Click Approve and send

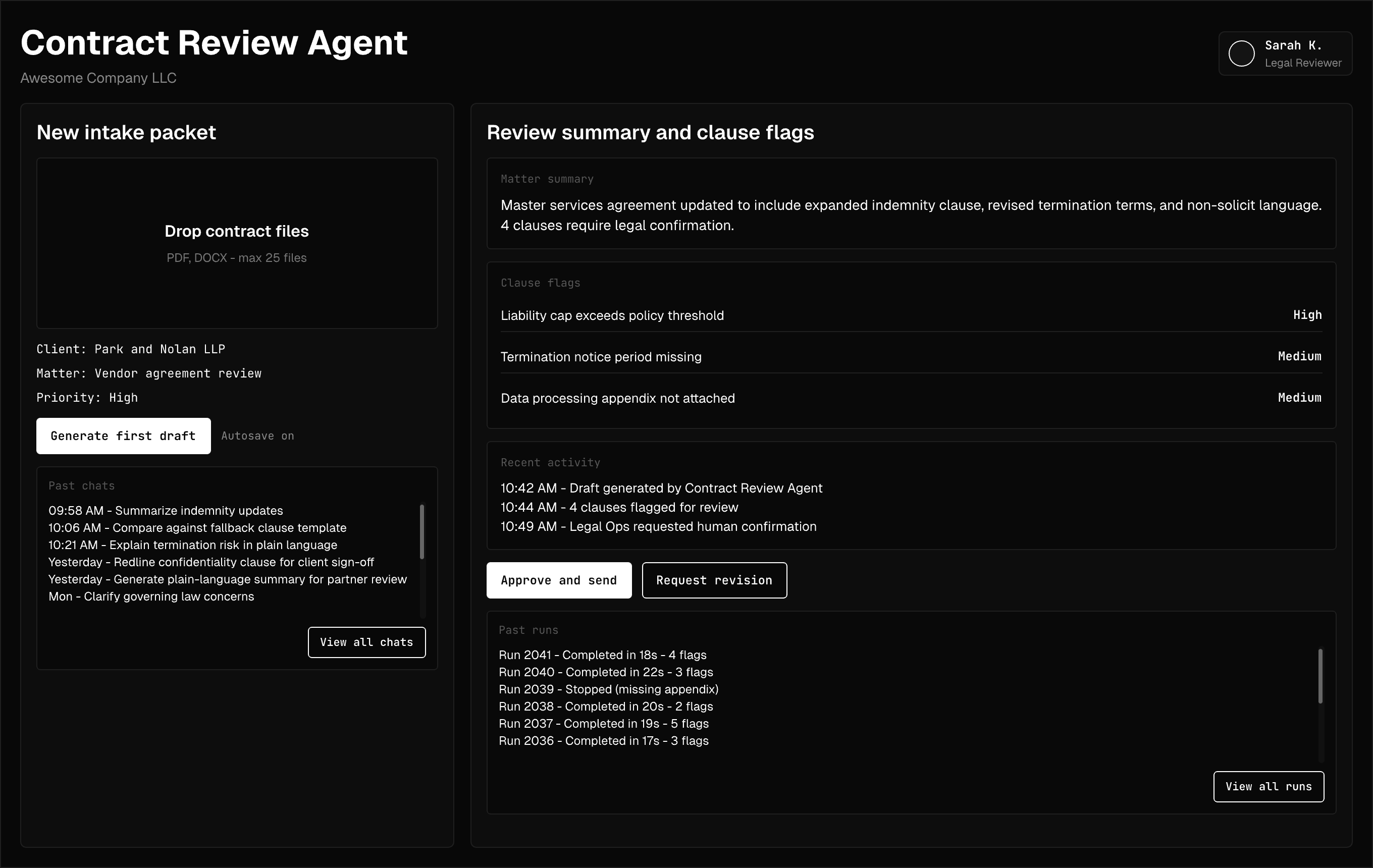click(559, 580)
